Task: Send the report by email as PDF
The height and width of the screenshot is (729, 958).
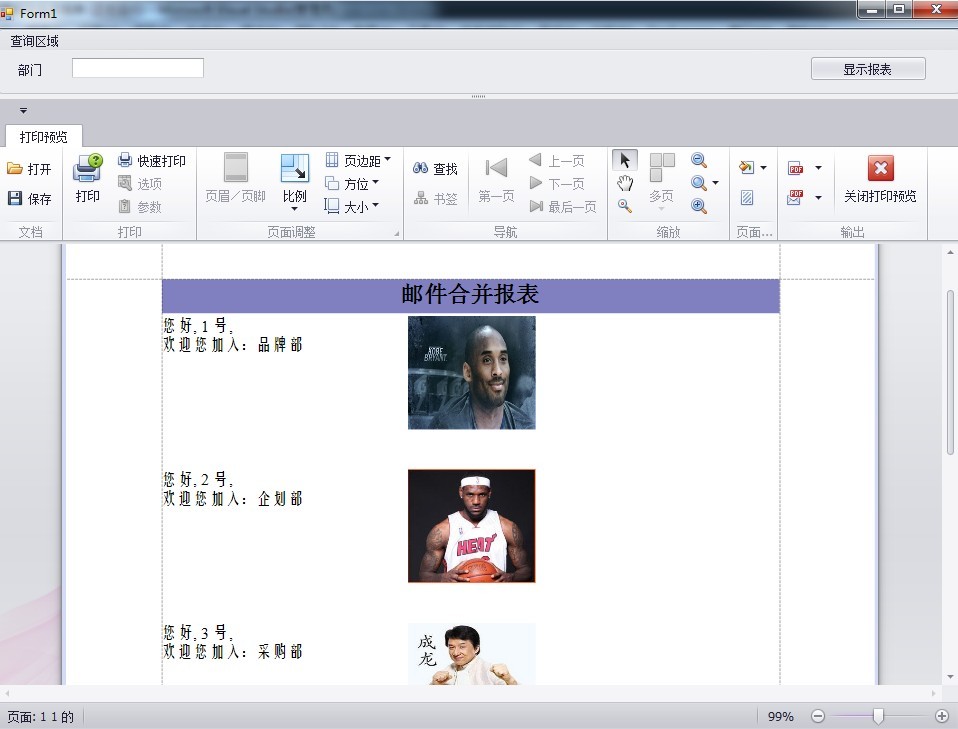Action: pyautogui.click(x=795, y=196)
